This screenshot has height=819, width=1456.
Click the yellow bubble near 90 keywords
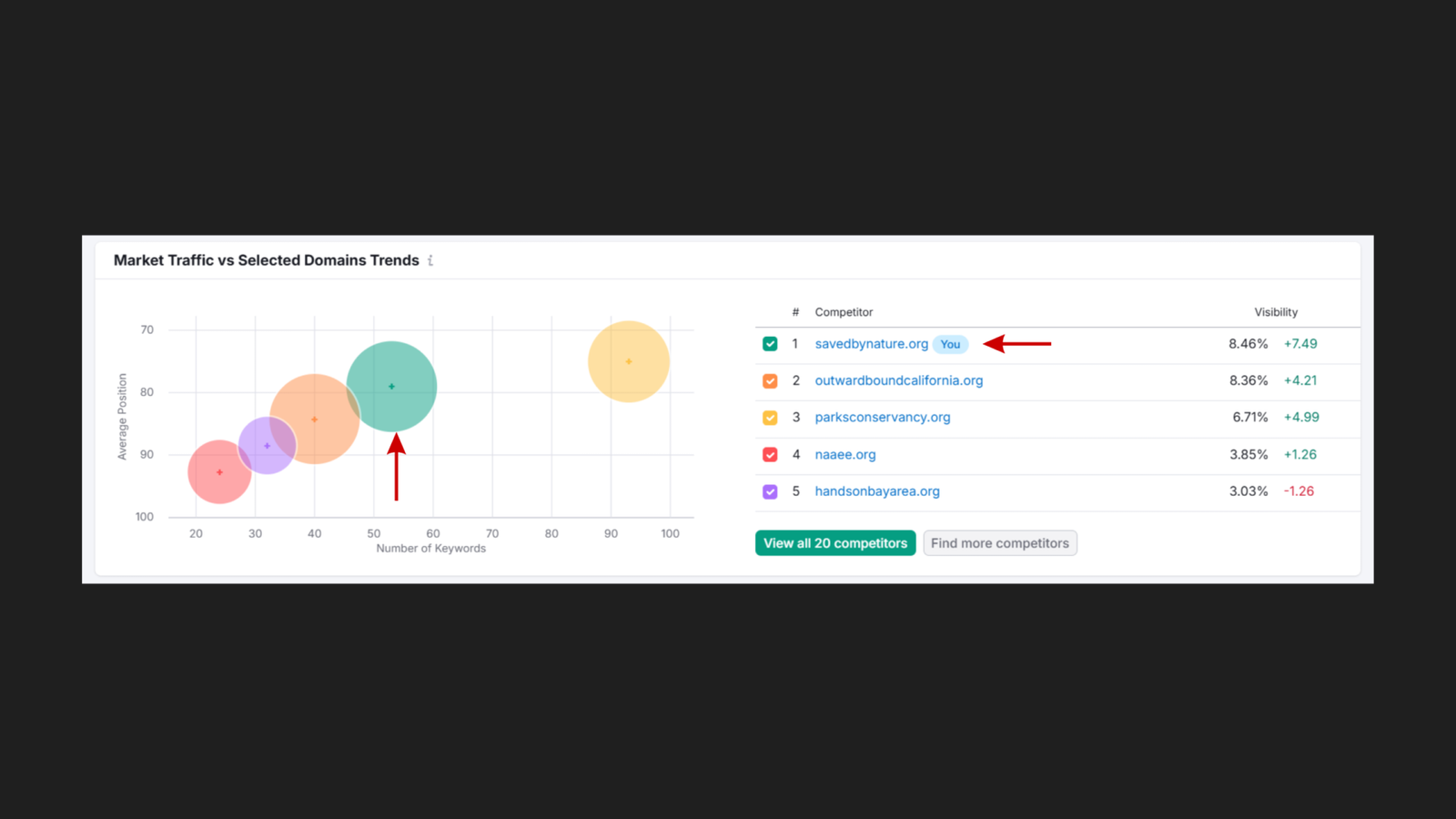click(x=629, y=361)
